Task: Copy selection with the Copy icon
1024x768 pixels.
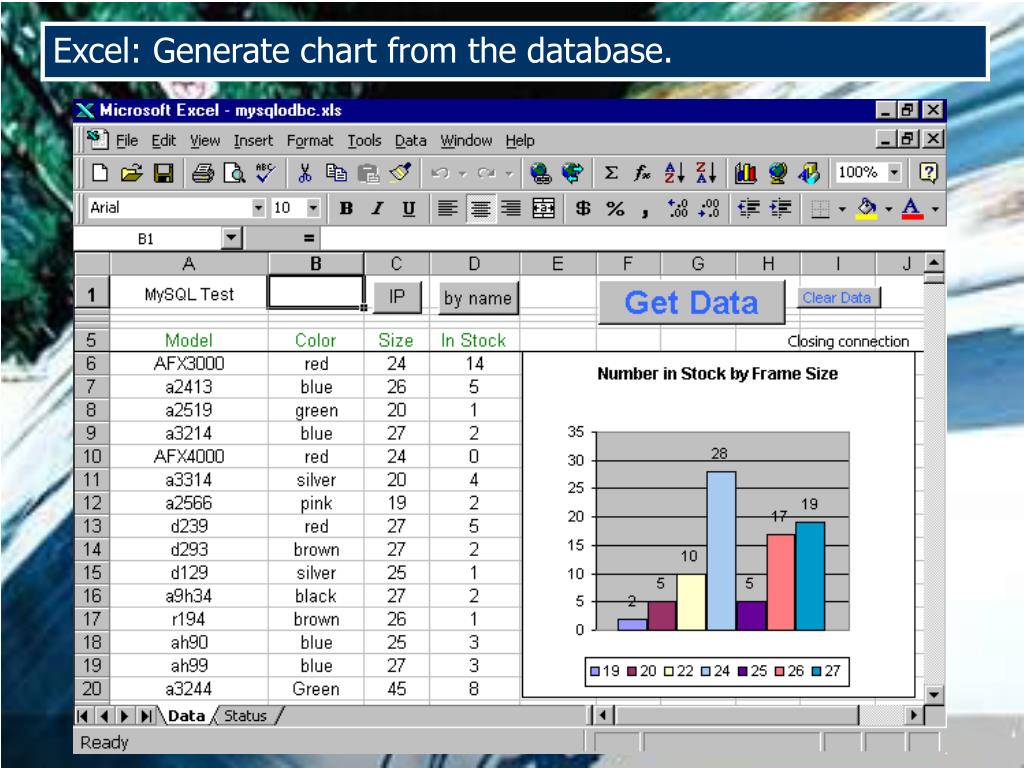Action: [336, 173]
